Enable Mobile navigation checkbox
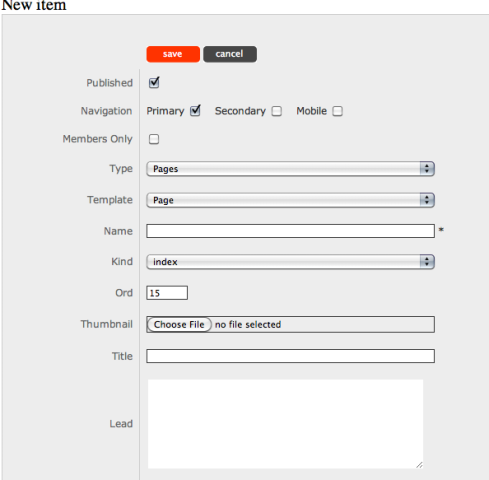 tap(337, 111)
